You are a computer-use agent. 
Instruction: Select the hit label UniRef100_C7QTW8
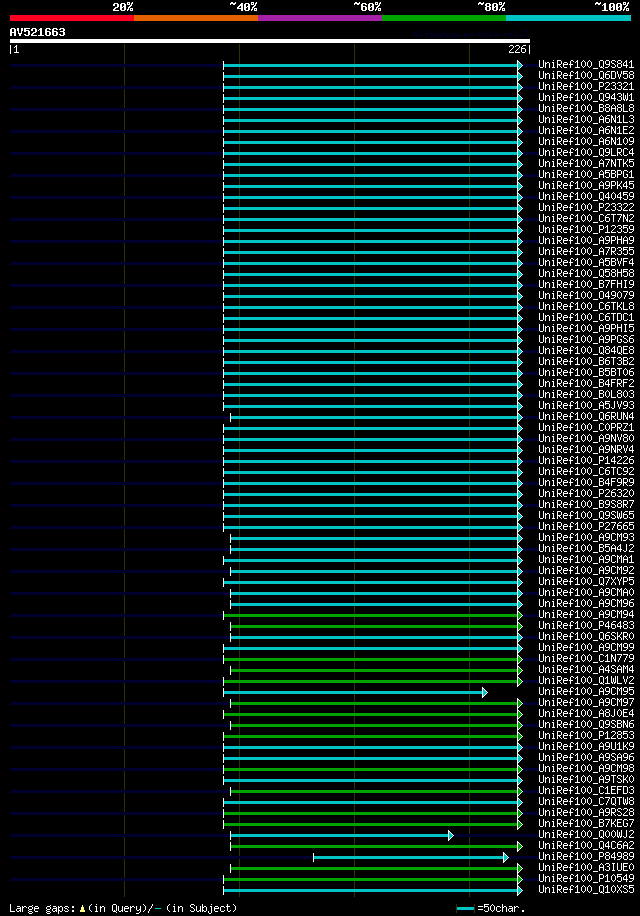point(586,802)
